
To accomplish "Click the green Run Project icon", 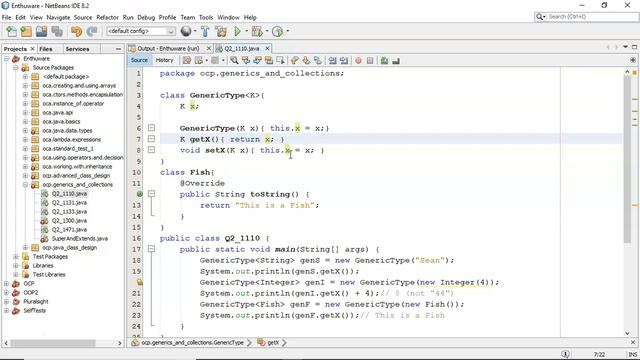I will pos(238,31).
